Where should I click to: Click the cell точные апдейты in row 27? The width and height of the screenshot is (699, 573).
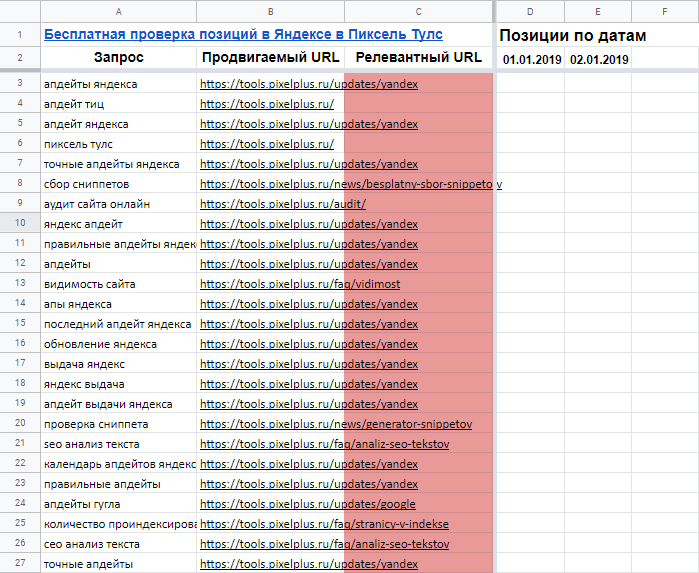[x=119, y=564]
